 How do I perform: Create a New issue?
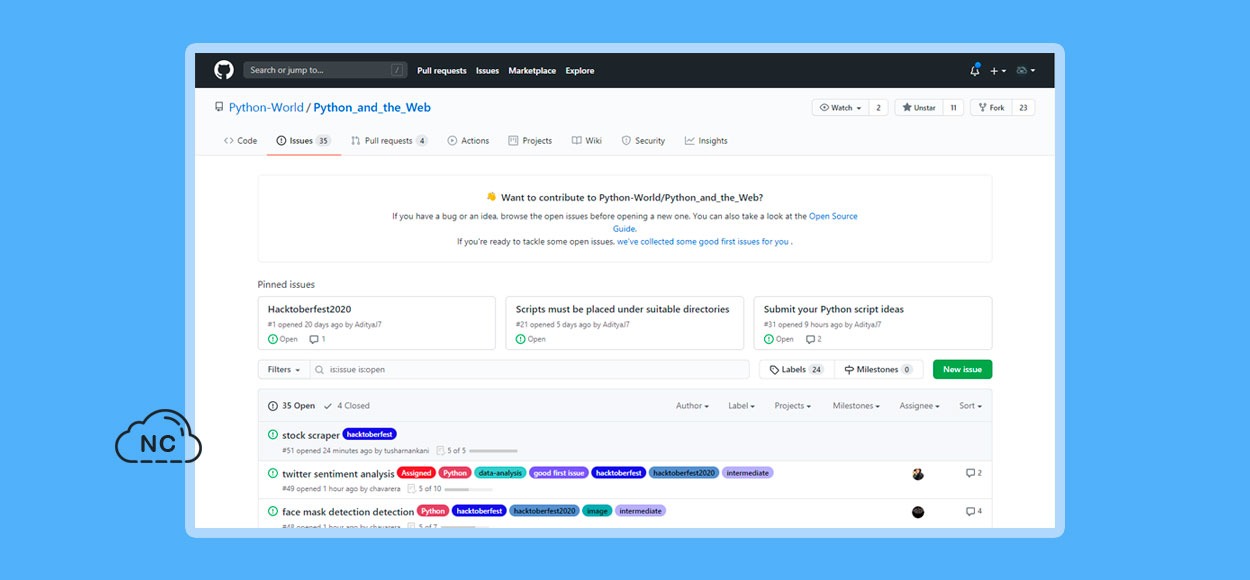click(962, 370)
